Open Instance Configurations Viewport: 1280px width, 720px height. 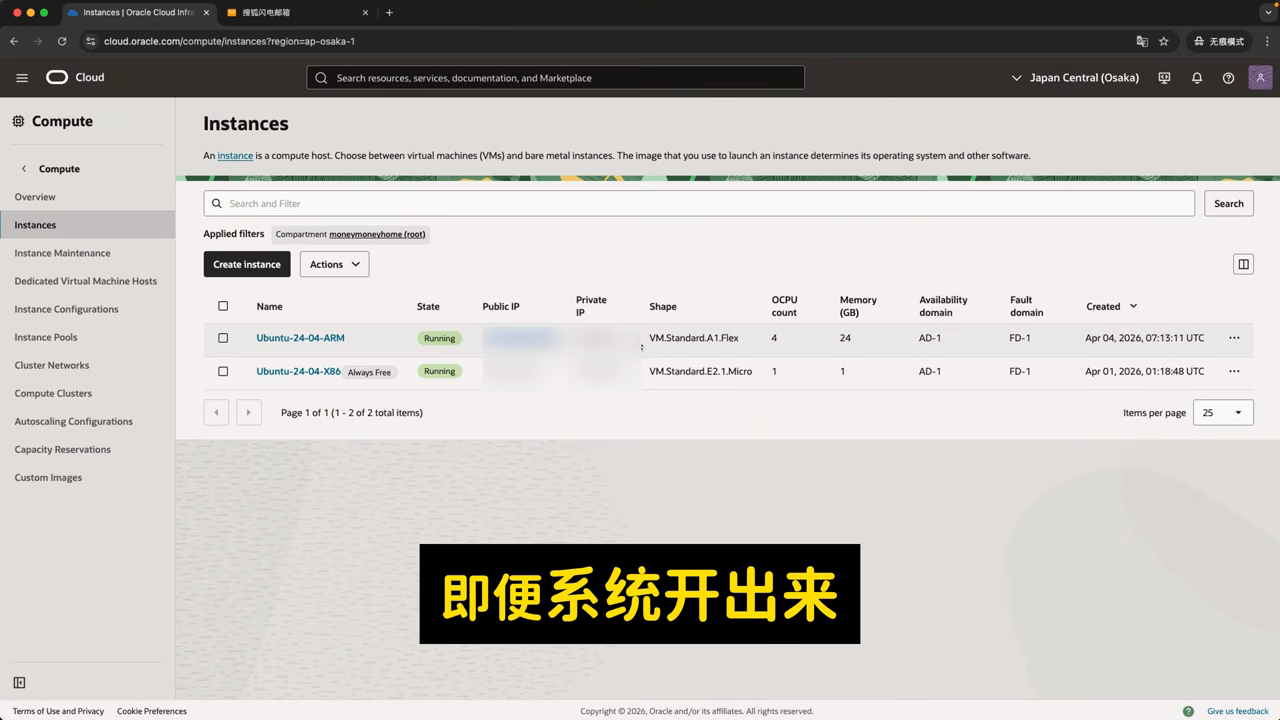pos(66,309)
